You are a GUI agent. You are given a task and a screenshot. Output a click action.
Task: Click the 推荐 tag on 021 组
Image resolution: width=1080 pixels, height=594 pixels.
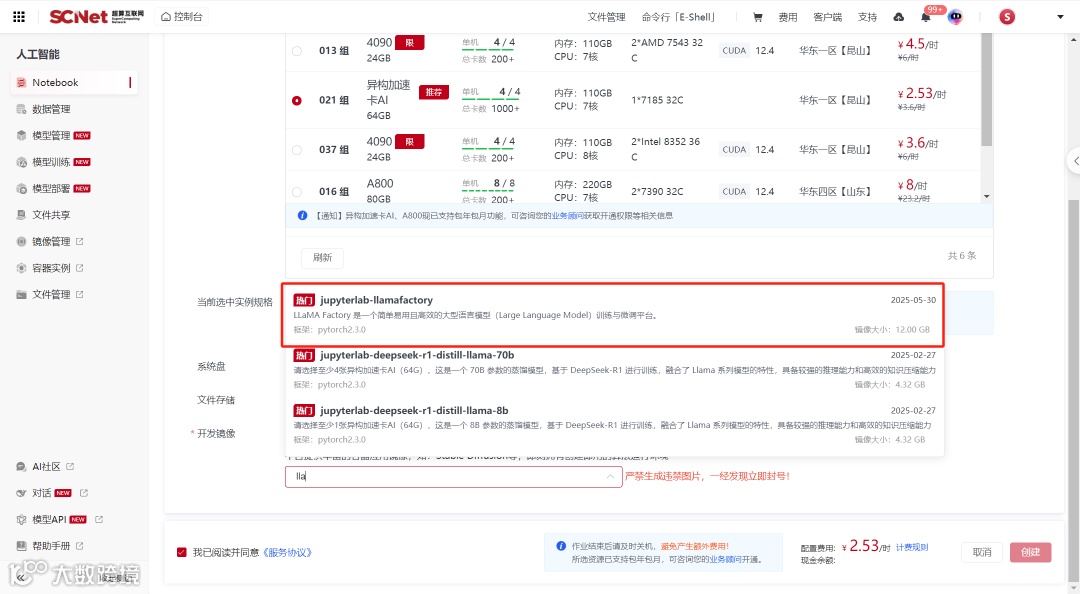(434, 92)
